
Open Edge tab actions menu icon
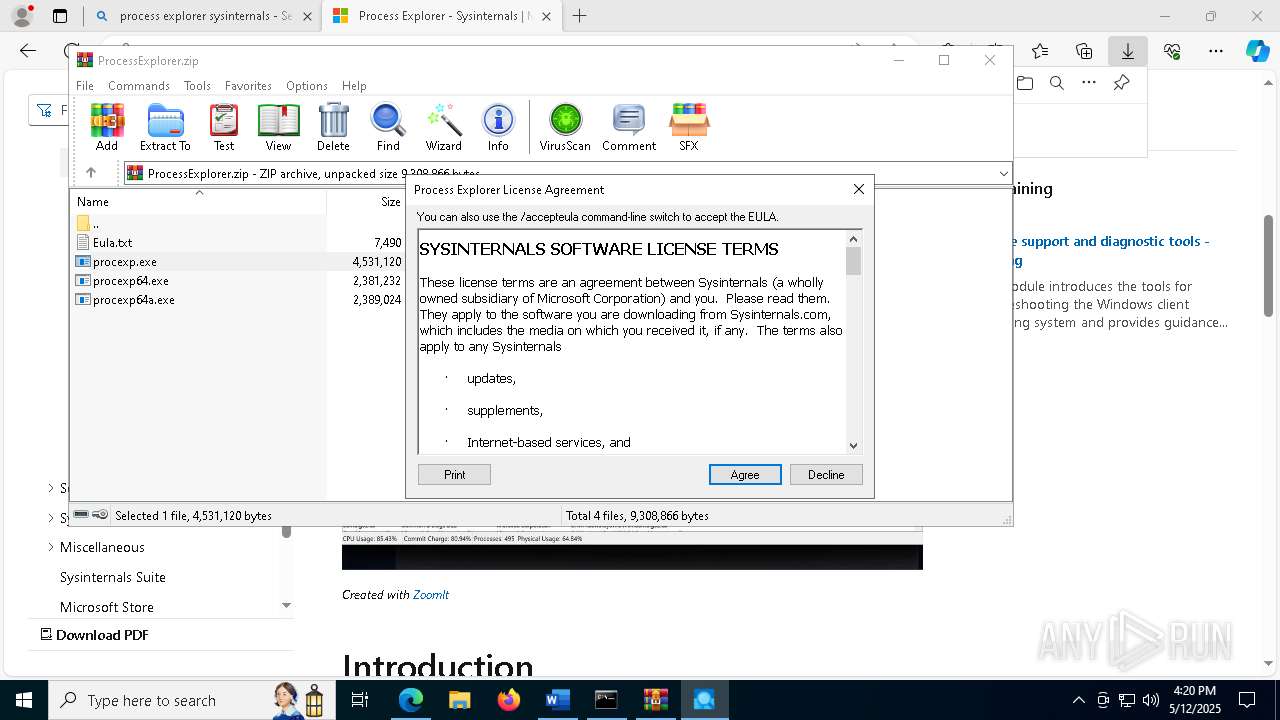[x=60, y=16]
